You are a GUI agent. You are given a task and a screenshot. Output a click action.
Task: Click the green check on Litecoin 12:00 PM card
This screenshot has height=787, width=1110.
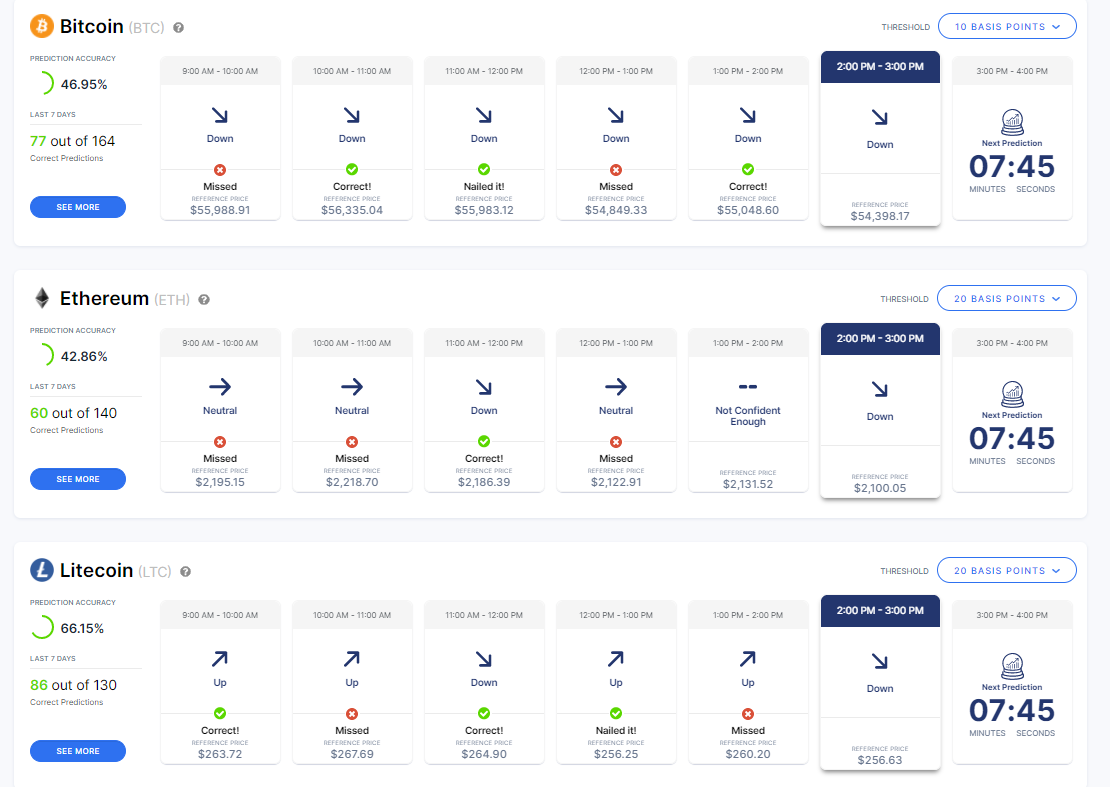click(616, 713)
